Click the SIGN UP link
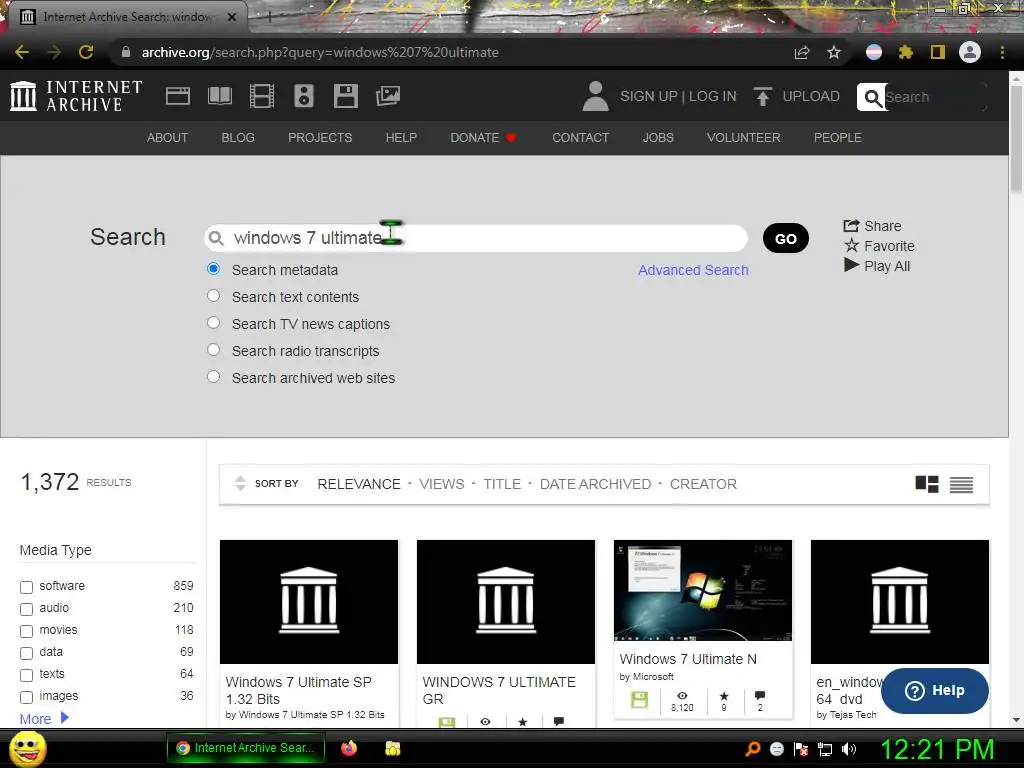1024x768 pixels. 648,96
